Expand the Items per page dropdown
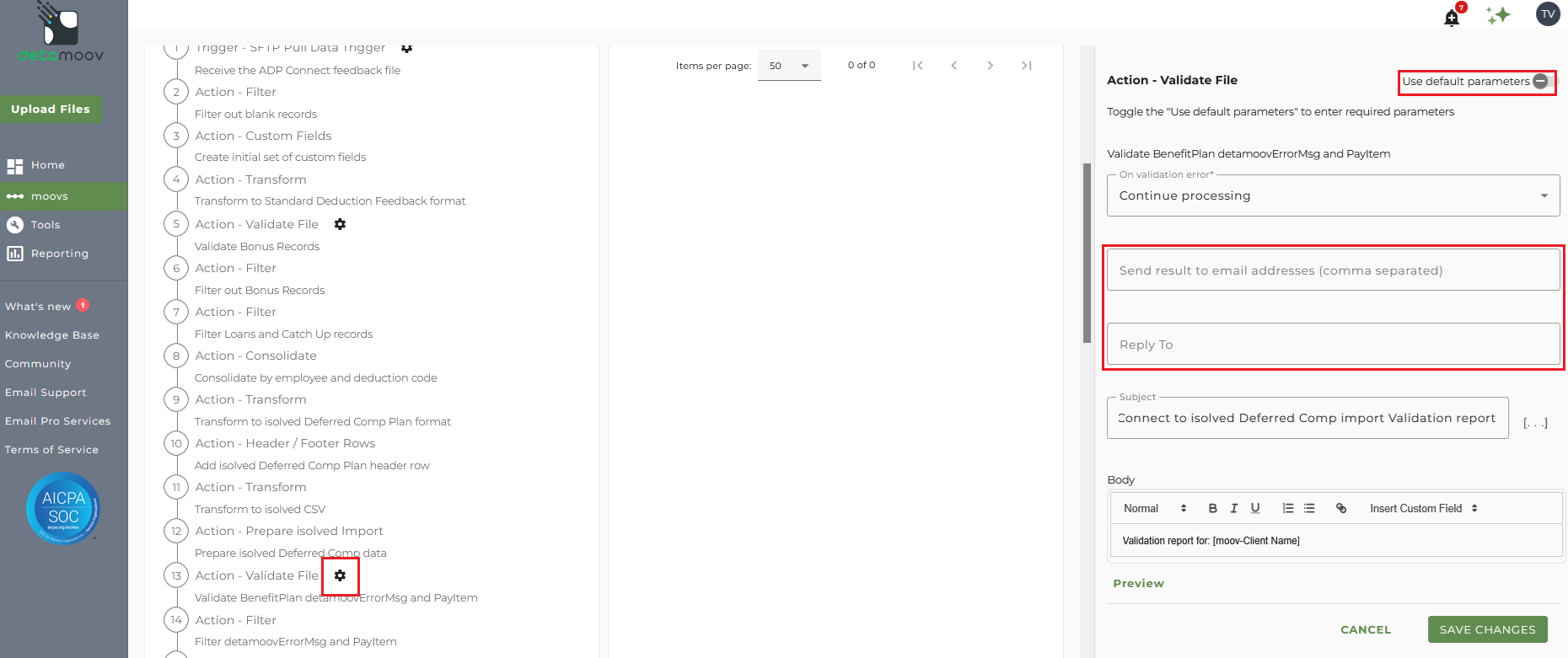This screenshot has height=658, width=1568. tap(789, 66)
